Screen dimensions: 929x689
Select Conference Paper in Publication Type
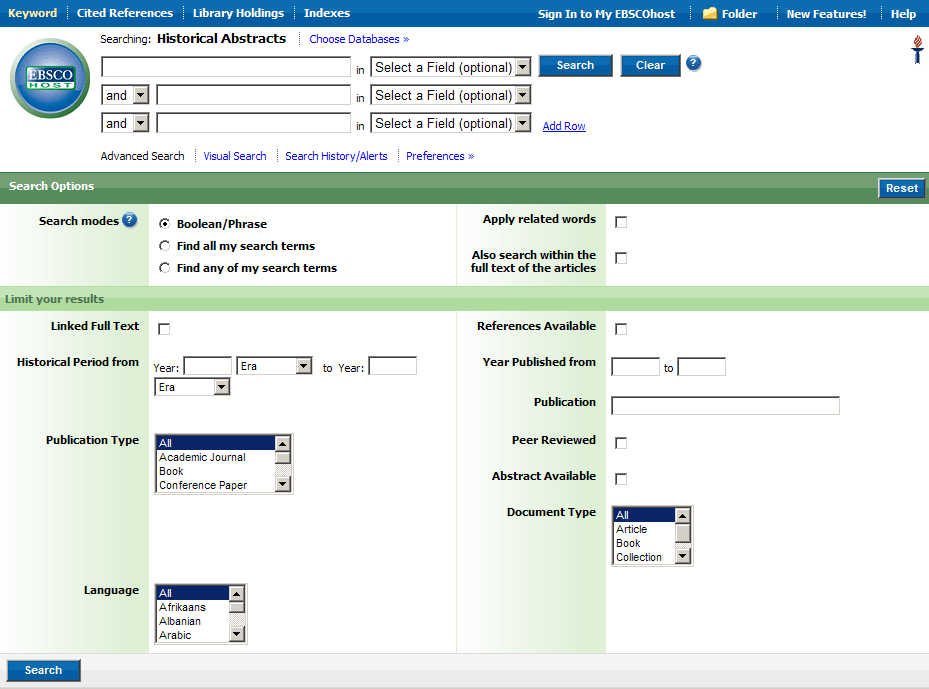pos(216,485)
